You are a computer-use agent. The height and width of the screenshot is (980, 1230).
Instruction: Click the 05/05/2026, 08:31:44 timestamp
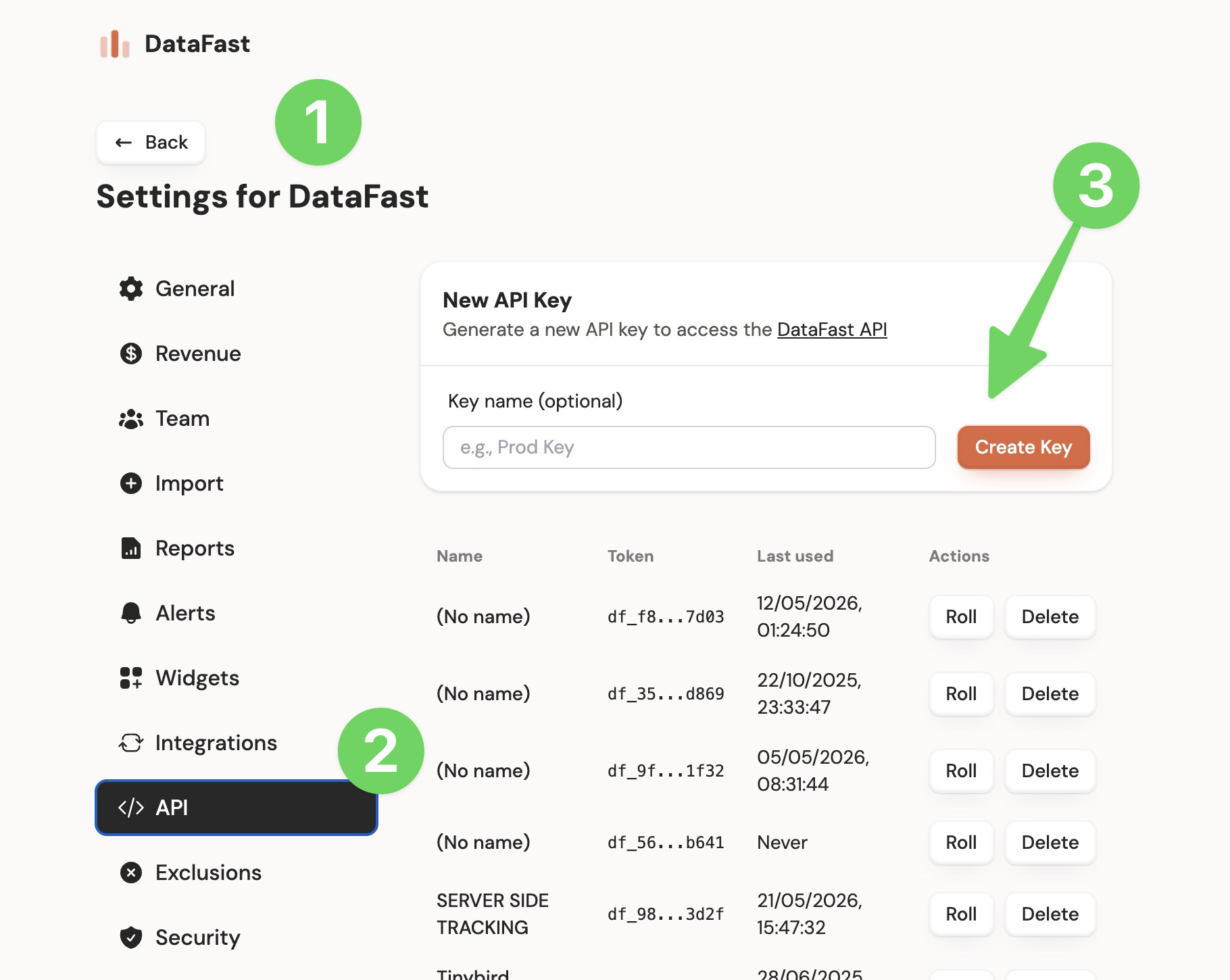point(813,770)
